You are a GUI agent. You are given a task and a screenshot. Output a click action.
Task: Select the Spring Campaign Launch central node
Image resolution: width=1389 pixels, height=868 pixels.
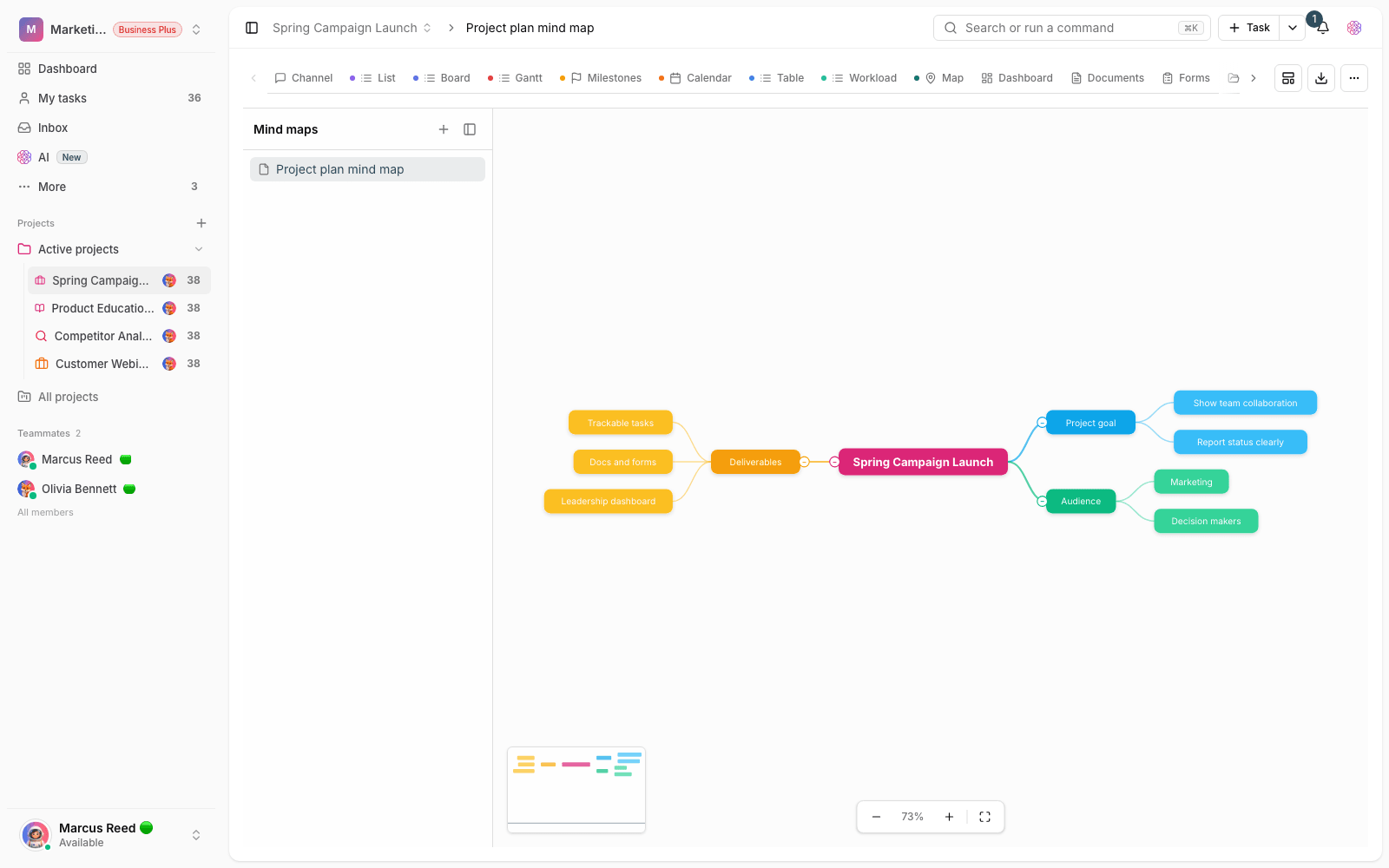(x=923, y=462)
